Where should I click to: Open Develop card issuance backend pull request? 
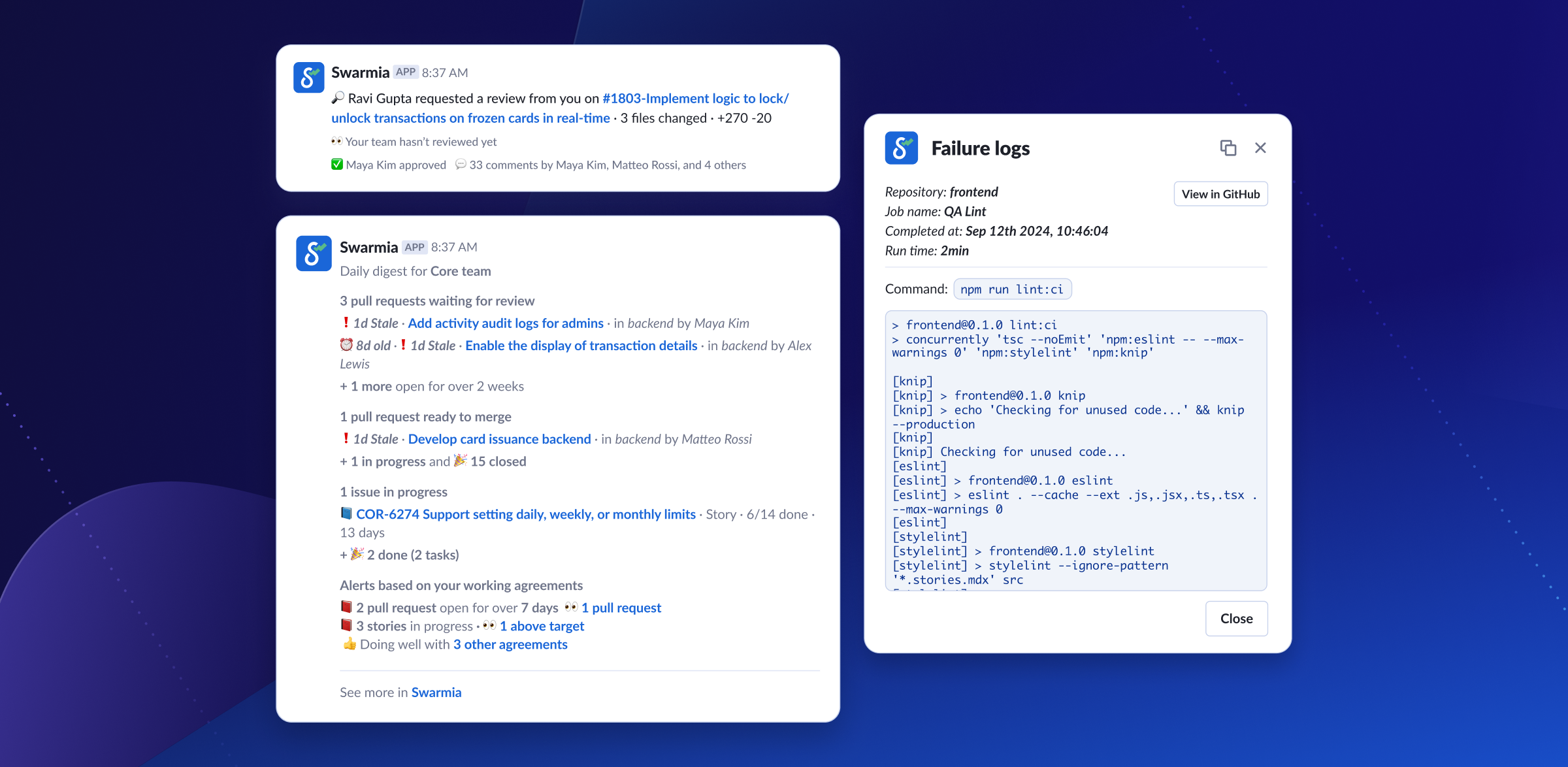pyautogui.click(x=499, y=439)
